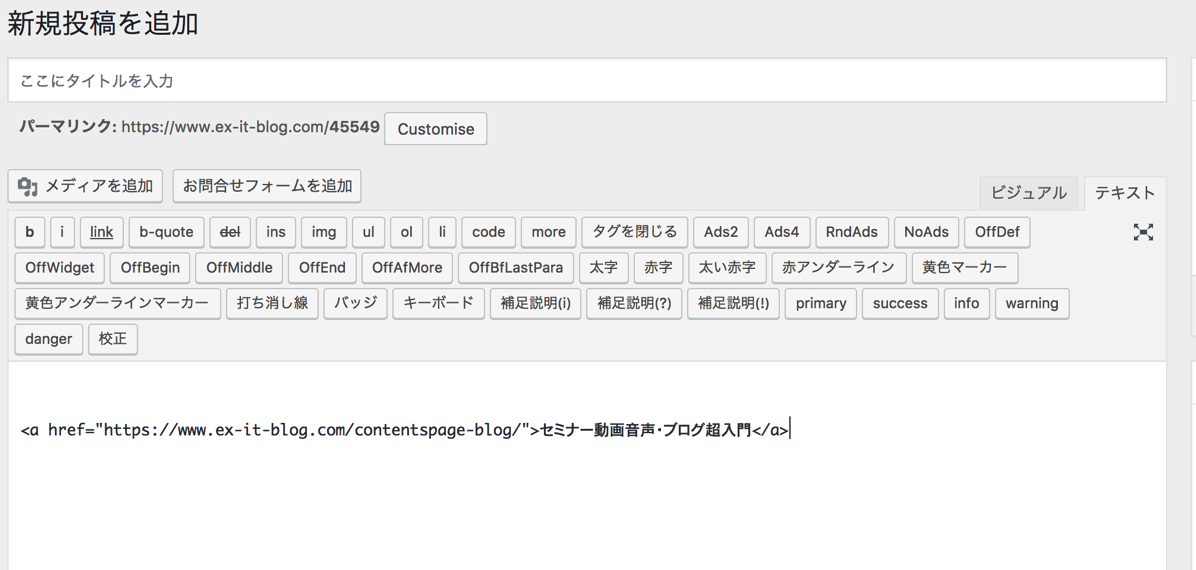The height and width of the screenshot is (570, 1196).
Task: Insert italic tag with i button
Action: (63, 232)
